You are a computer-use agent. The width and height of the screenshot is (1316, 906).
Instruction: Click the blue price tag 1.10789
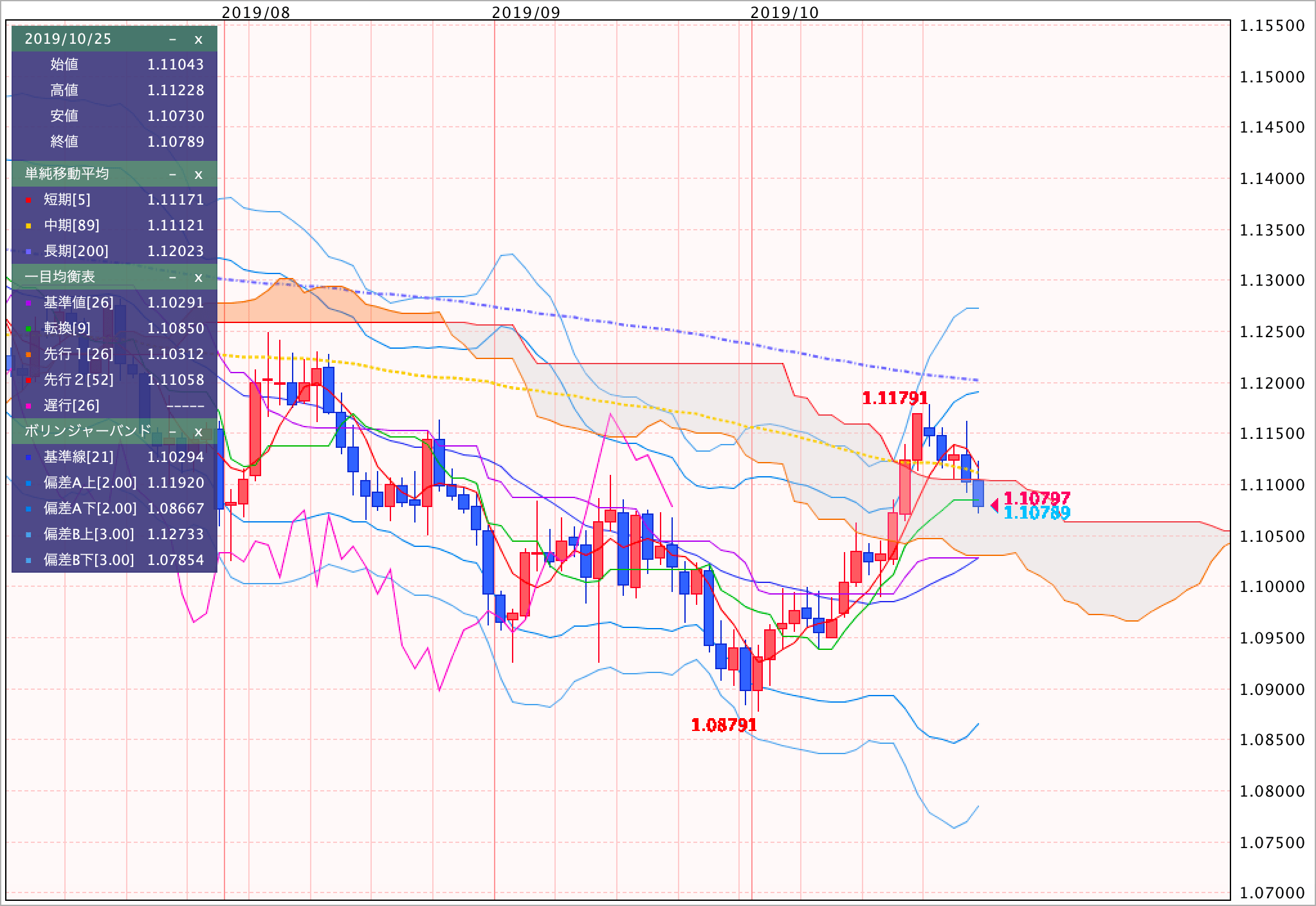click(1037, 513)
